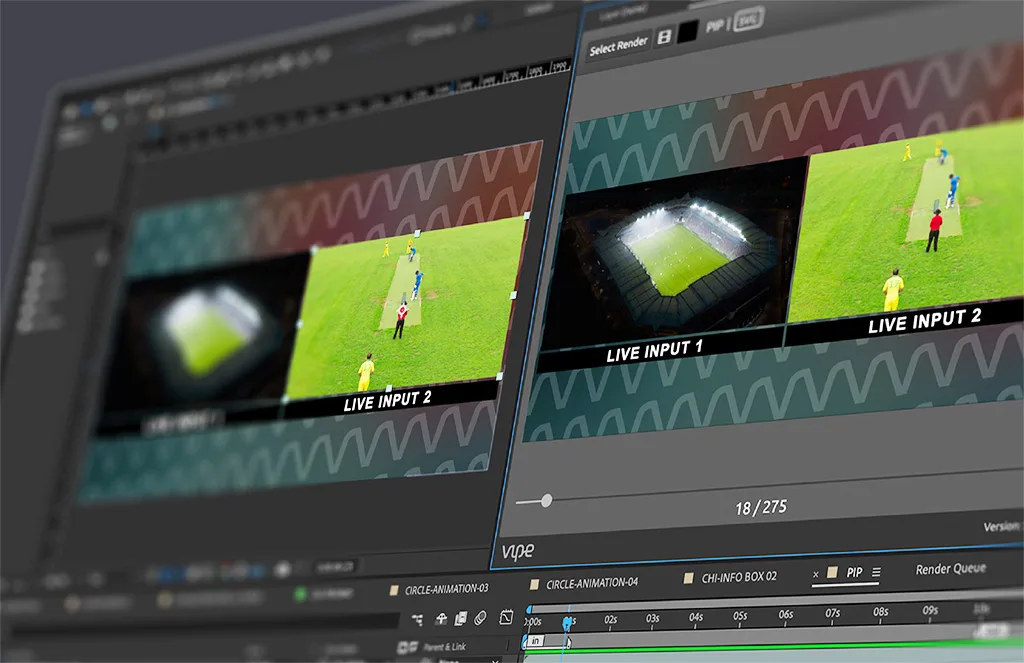Open the CHI-INFO BOX 02 tab
Image resolution: width=1024 pixels, height=663 pixels.
coord(739,577)
